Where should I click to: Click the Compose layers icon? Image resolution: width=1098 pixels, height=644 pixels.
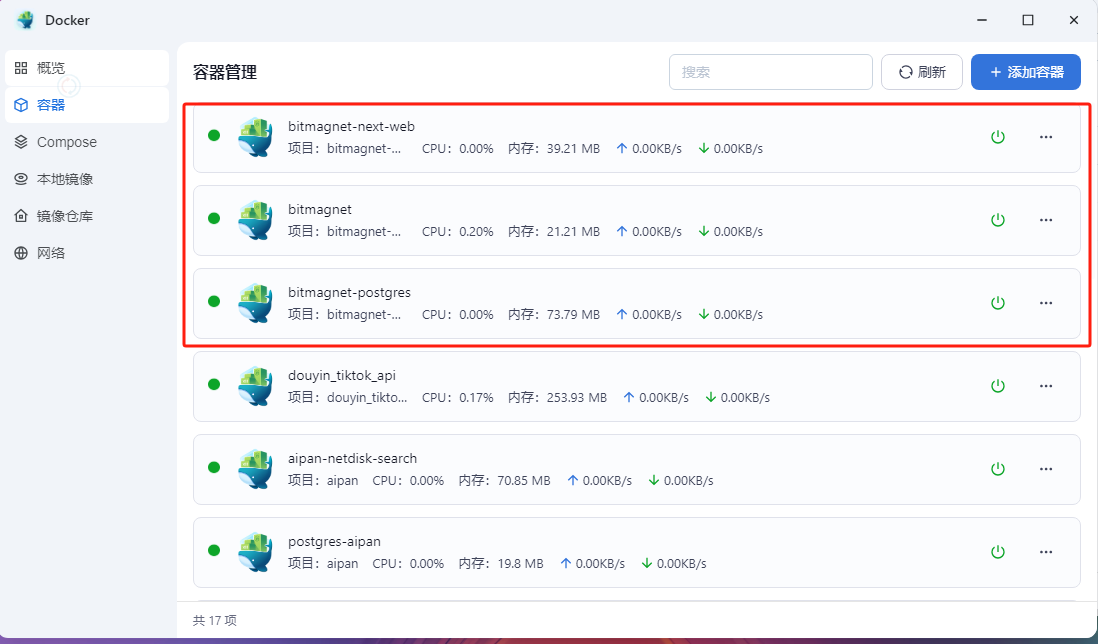click(x=21, y=142)
